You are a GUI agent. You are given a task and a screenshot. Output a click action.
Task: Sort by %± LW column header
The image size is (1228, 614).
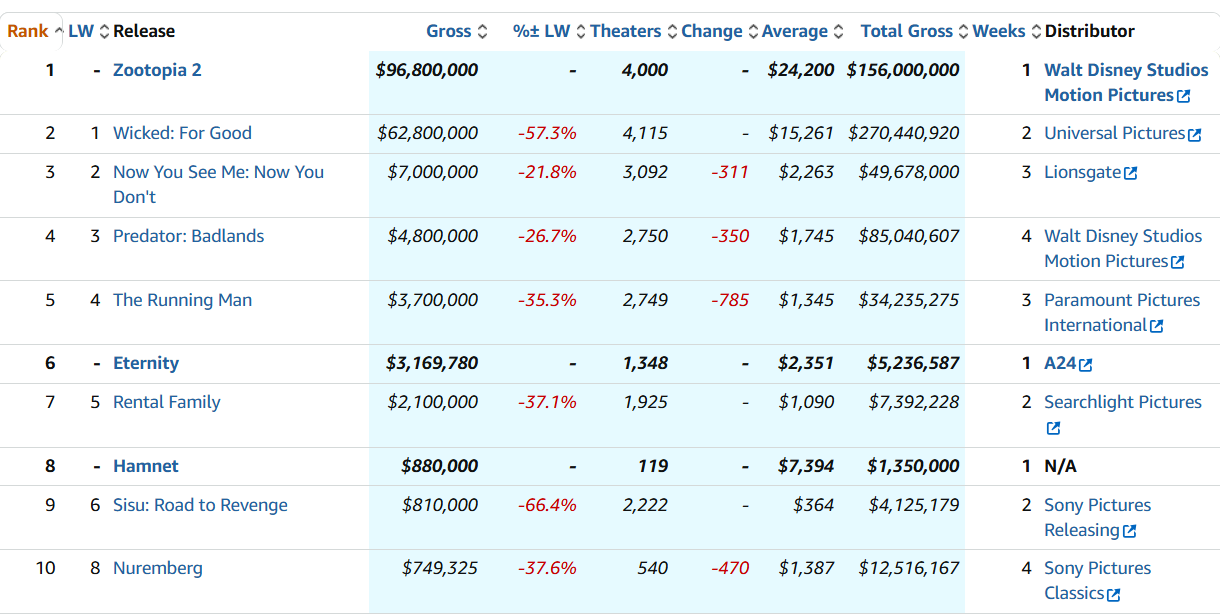[541, 31]
